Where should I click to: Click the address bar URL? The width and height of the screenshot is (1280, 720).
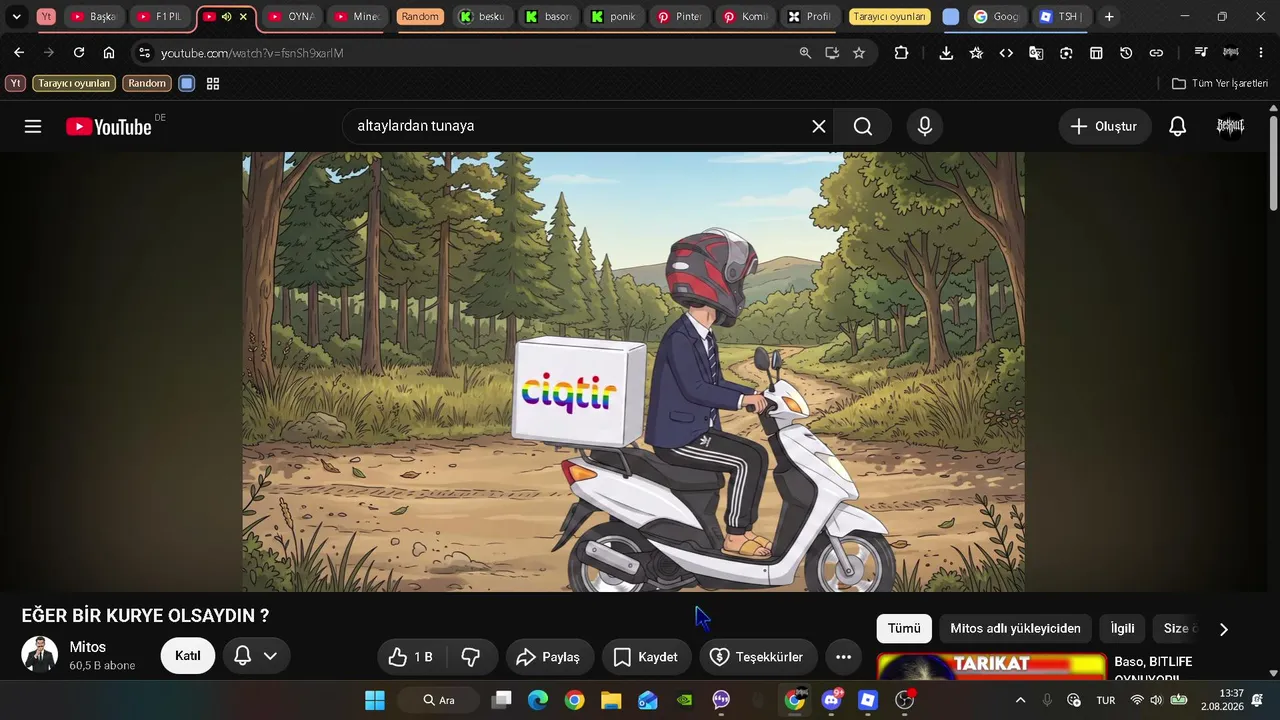coord(252,53)
